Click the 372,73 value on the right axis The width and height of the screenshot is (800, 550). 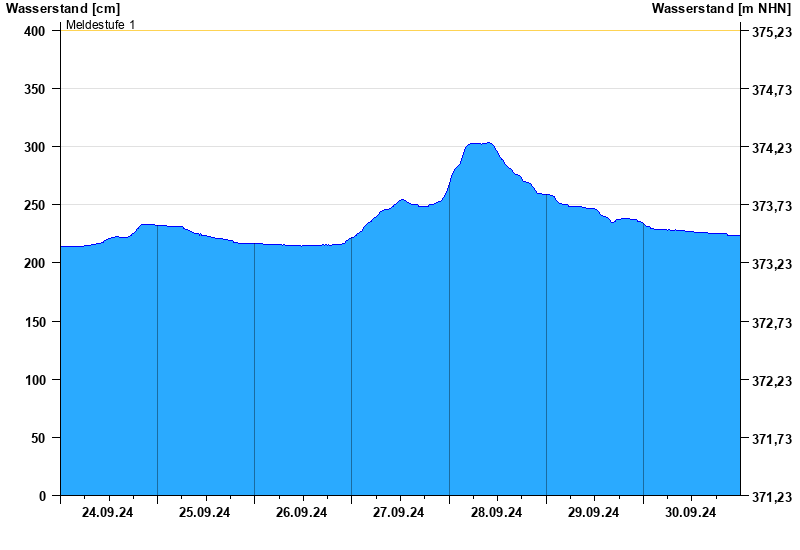[x=771, y=322]
